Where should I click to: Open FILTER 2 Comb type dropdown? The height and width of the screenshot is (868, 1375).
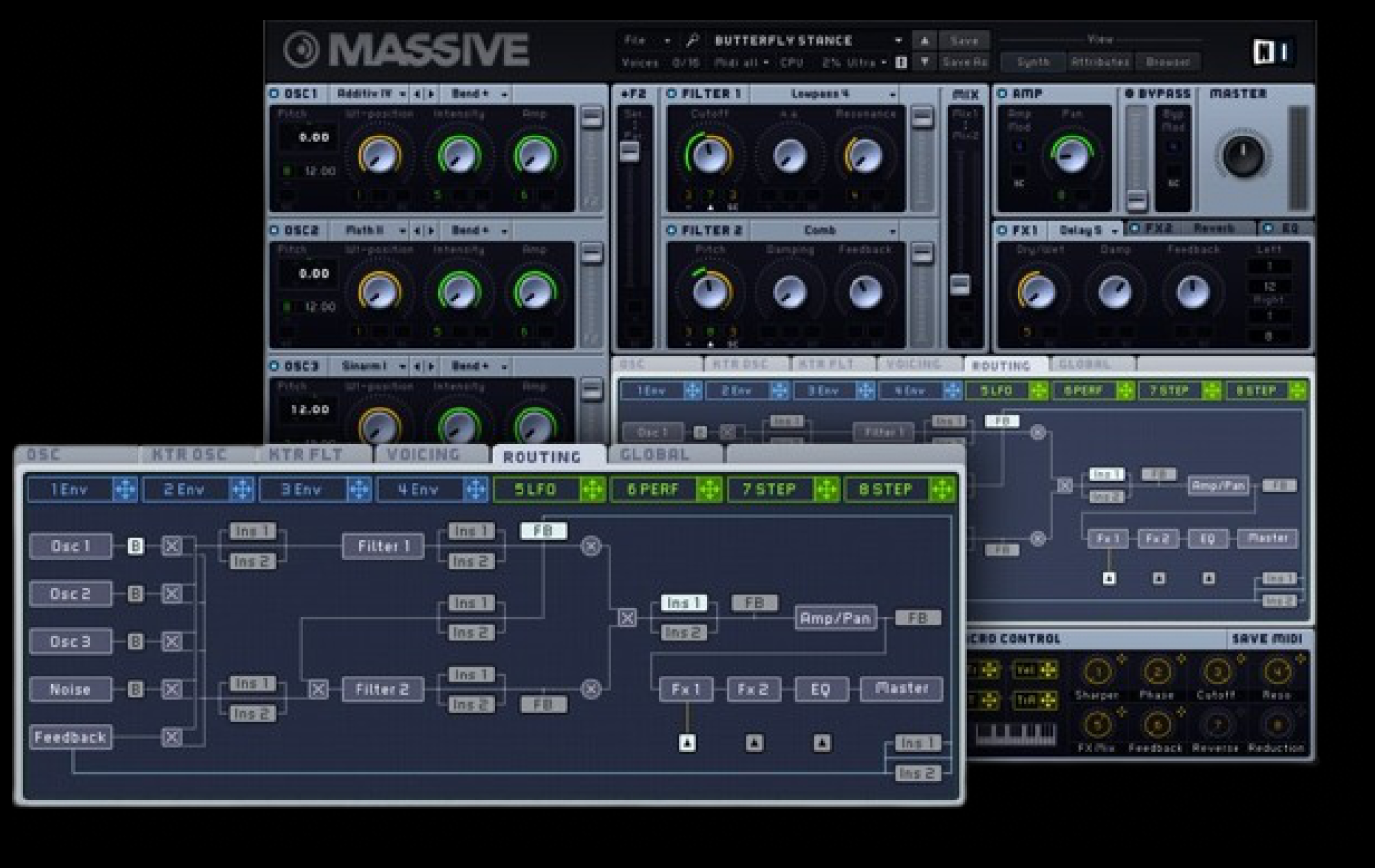point(824,231)
